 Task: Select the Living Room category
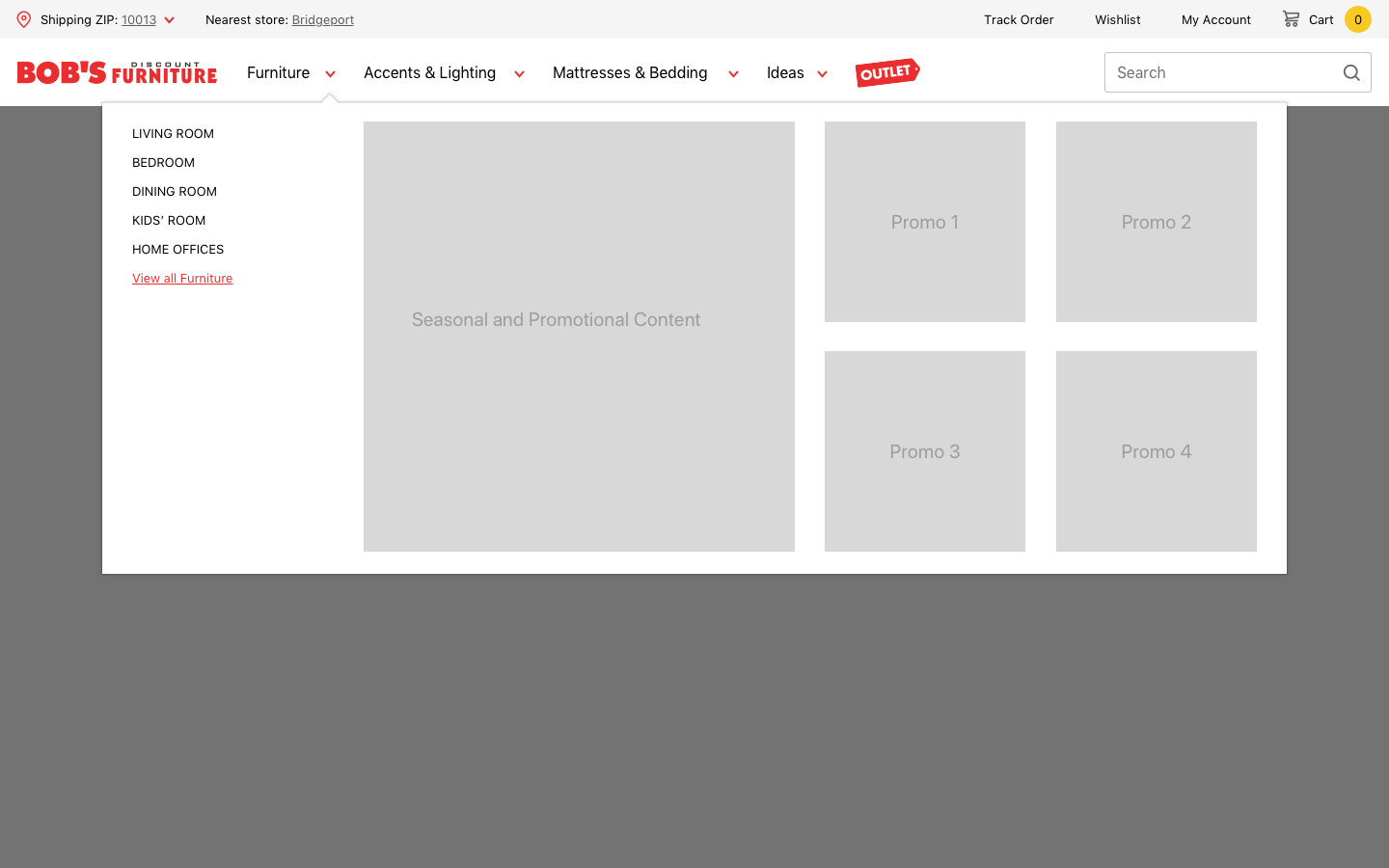[173, 133]
